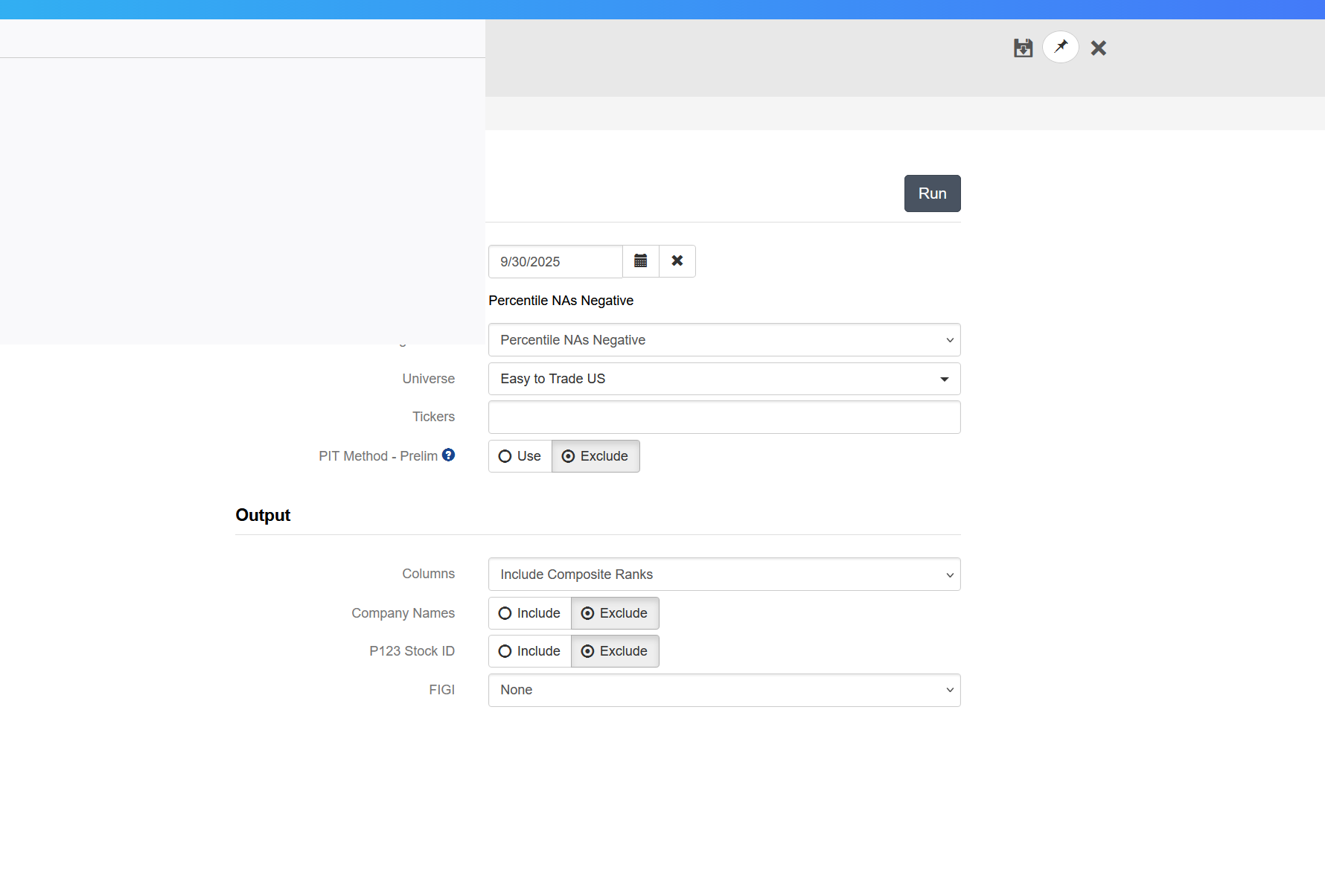
Task: Open the calendar date picker
Action: pos(640,261)
